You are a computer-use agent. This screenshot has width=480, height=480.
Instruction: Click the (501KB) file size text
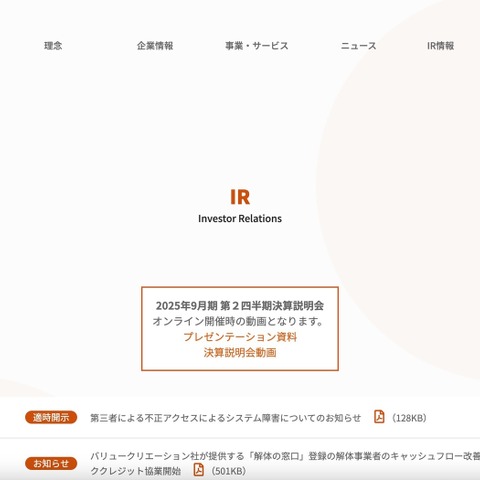[229, 471]
